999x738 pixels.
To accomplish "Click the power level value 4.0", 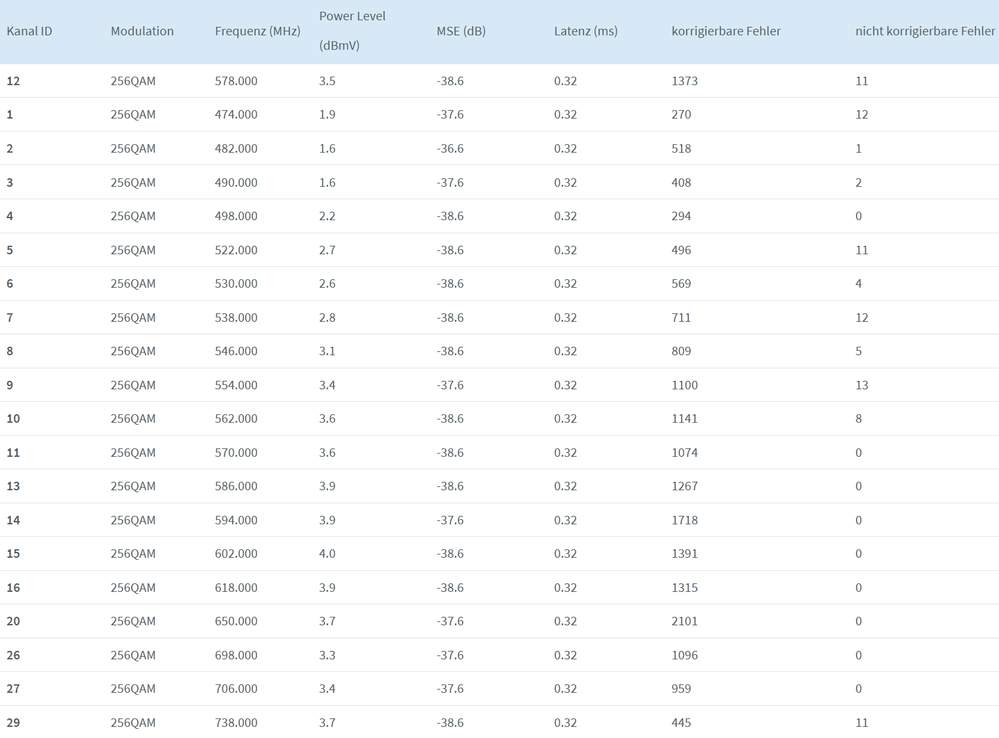I will [x=327, y=554].
